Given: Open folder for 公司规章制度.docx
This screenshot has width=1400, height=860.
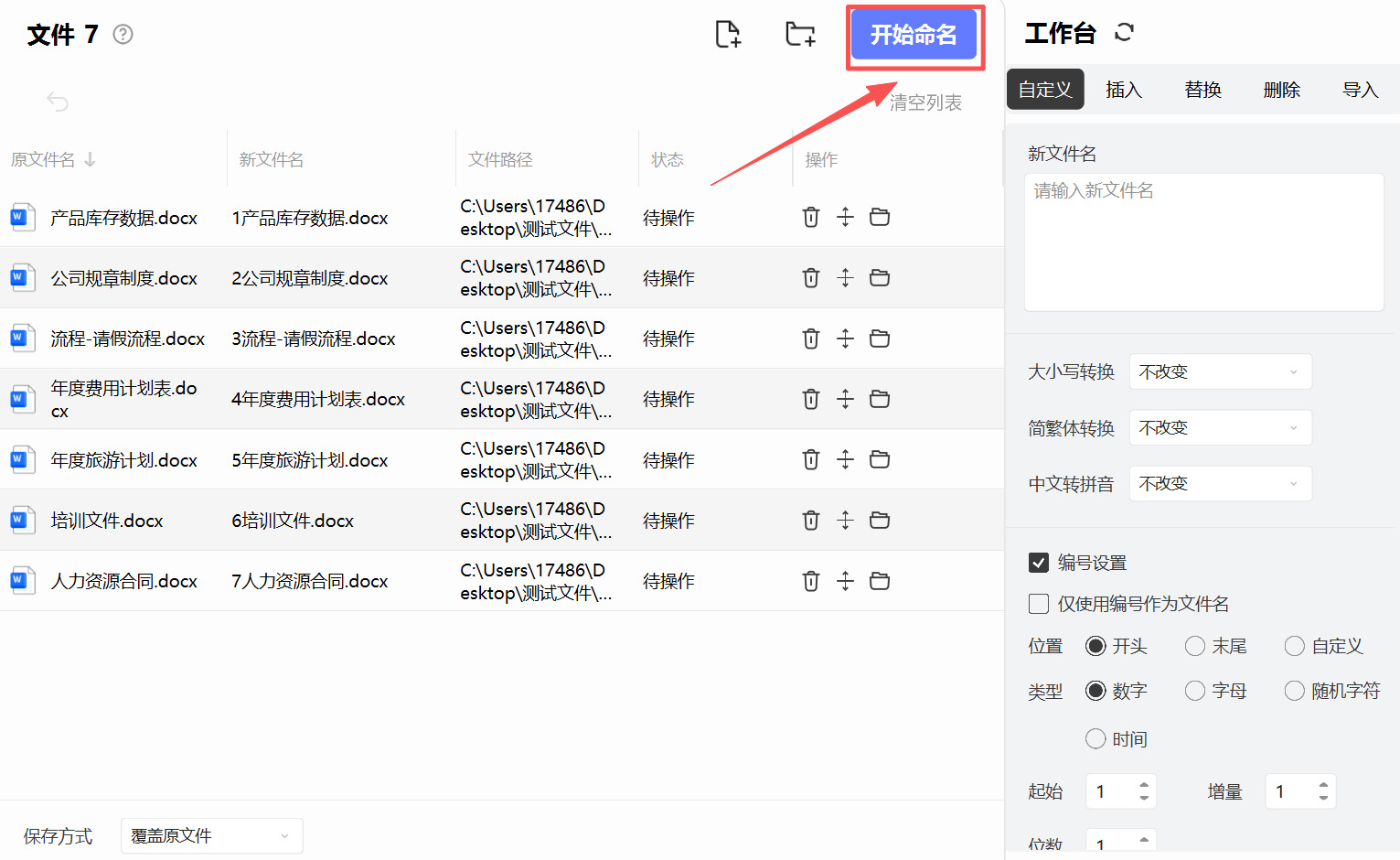Looking at the screenshot, I should 880,277.
